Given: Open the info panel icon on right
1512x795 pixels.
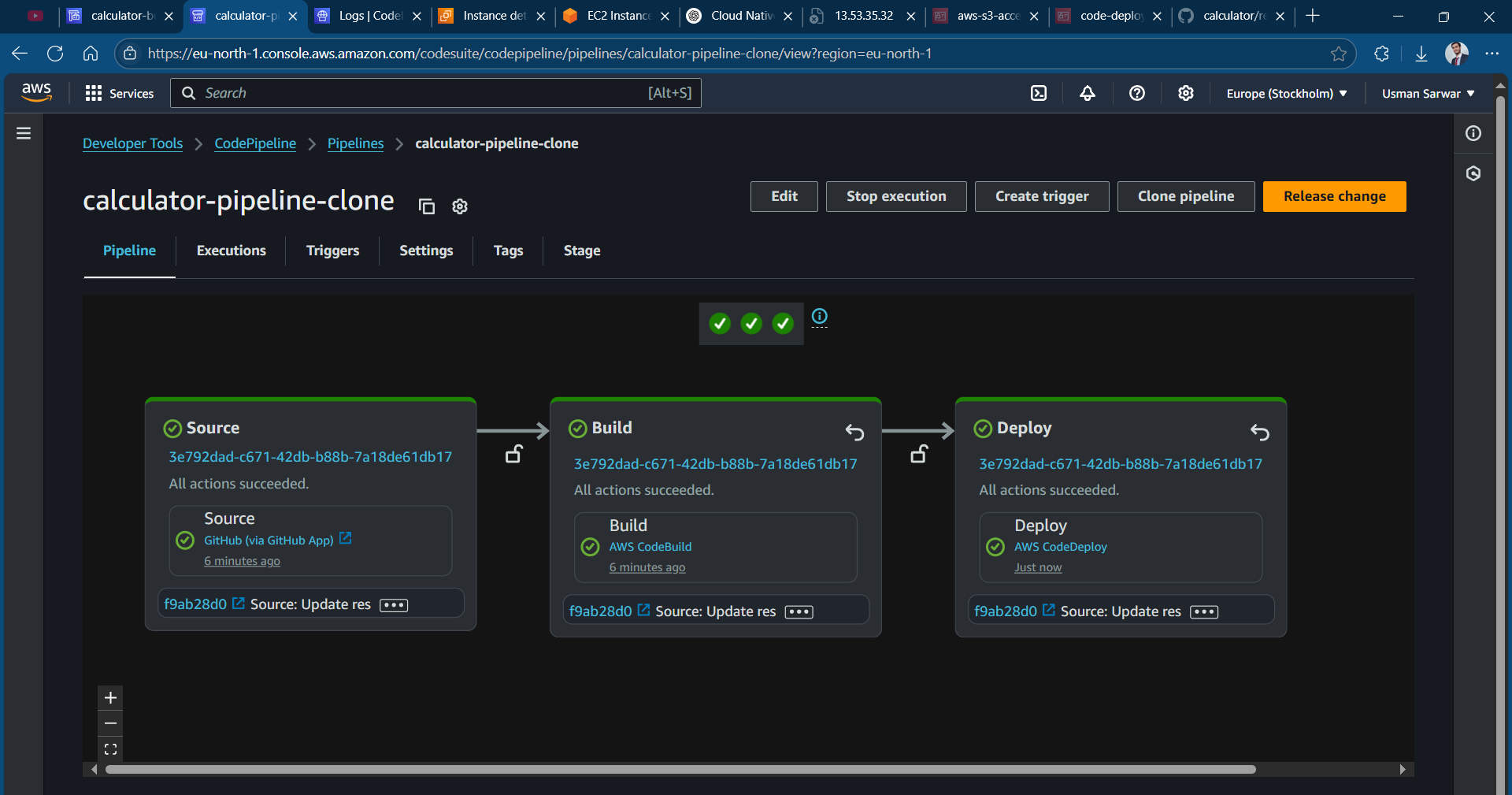Looking at the screenshot, I should (1473, 133).
